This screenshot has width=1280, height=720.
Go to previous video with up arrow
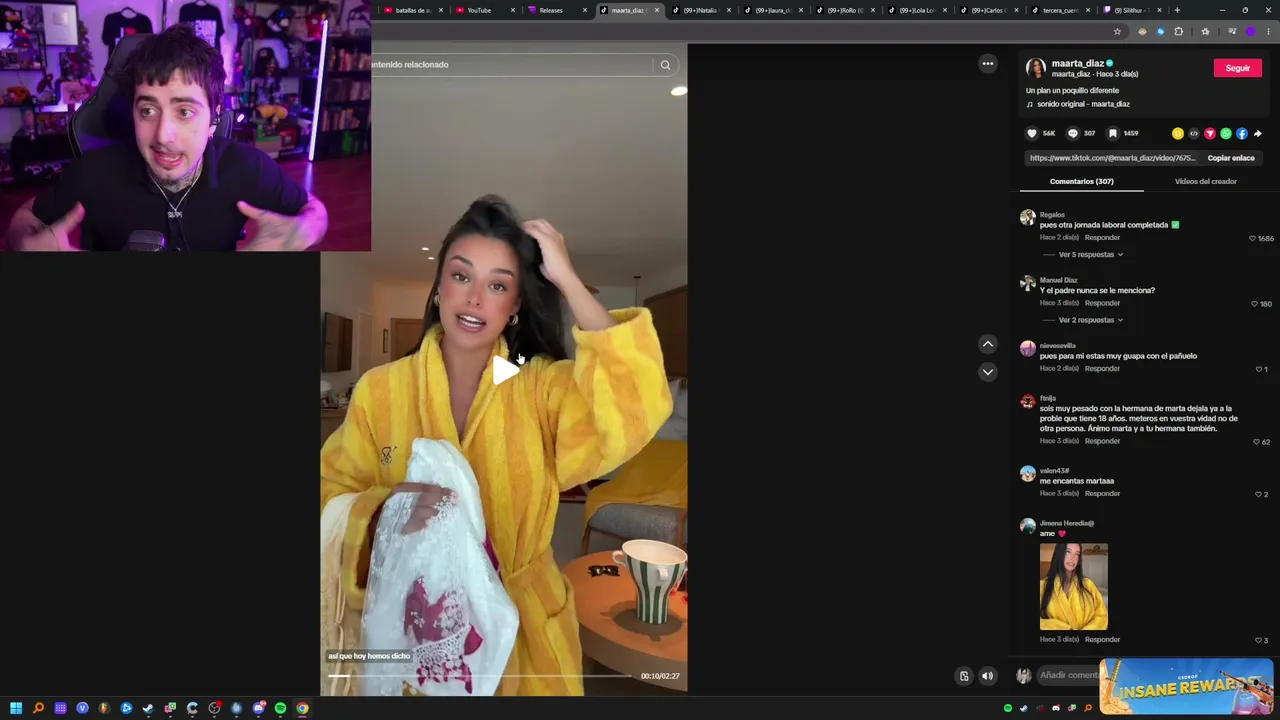(988, 344)
